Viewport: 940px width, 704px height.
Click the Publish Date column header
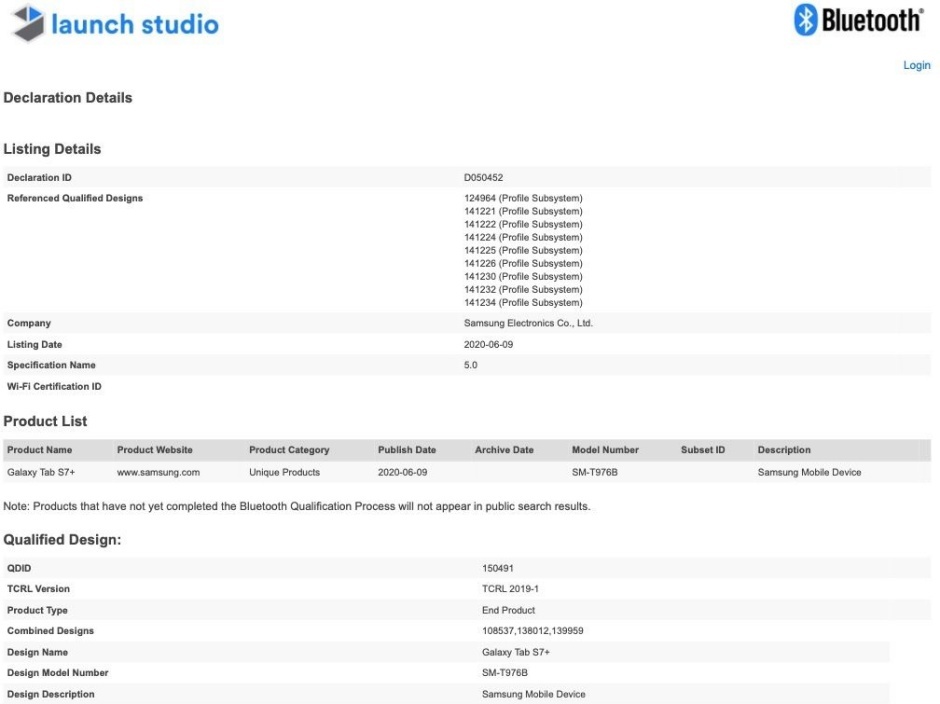[x=406, y=450]
